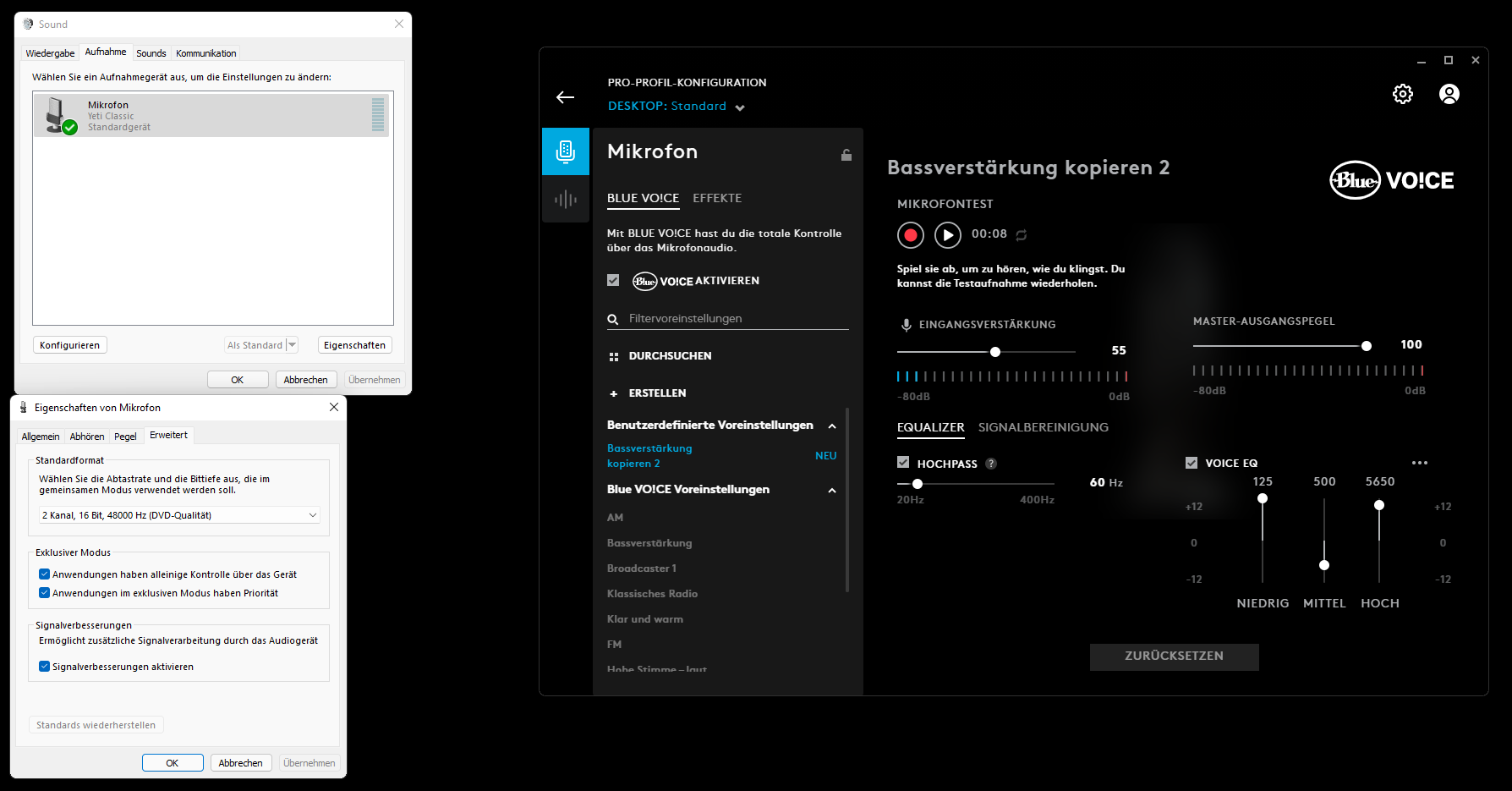
Task: Select the Yeti Classic Mikrofon device
Action: [213, 115]
